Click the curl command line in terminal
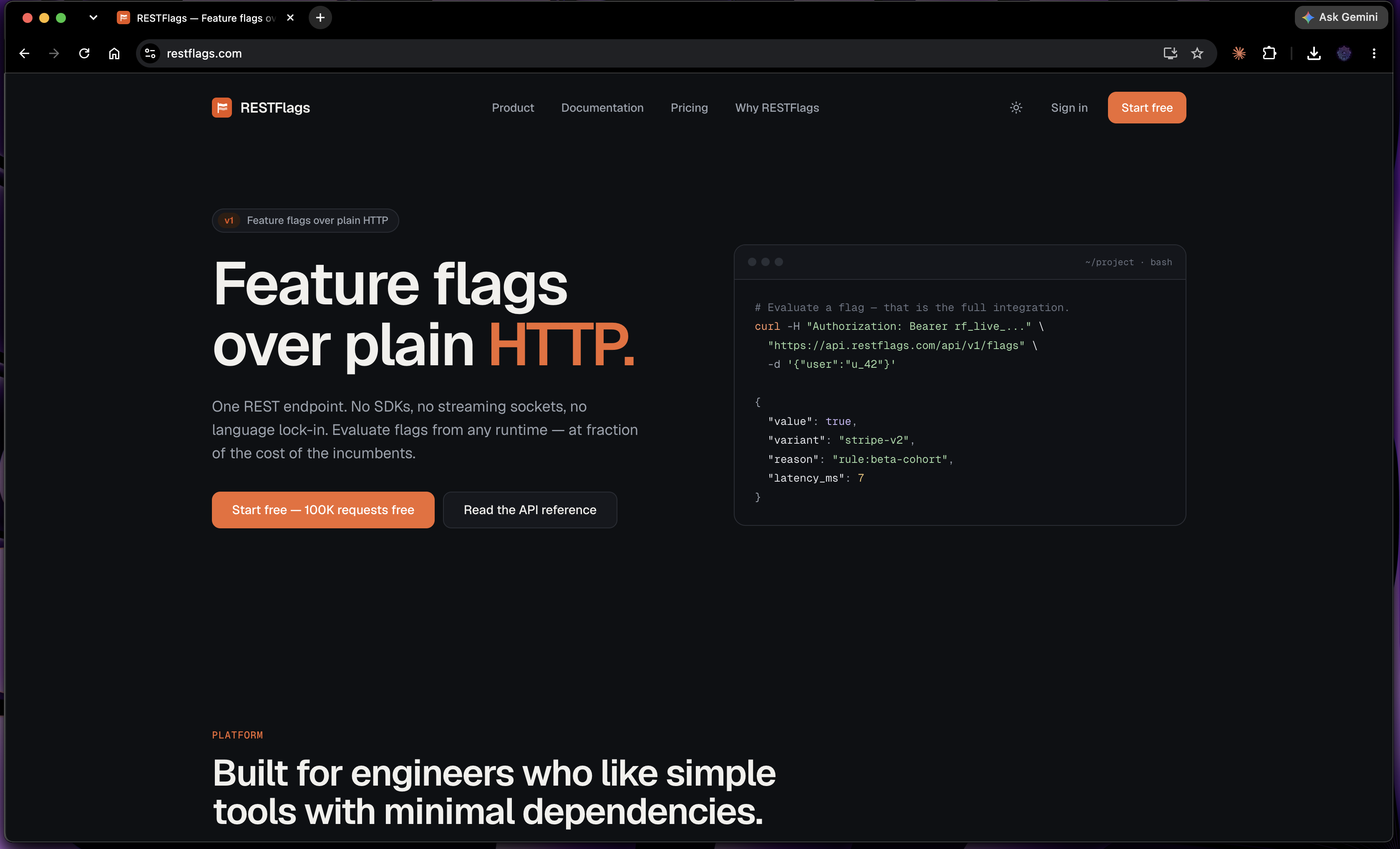1400x849 pixels. [899, 327]
